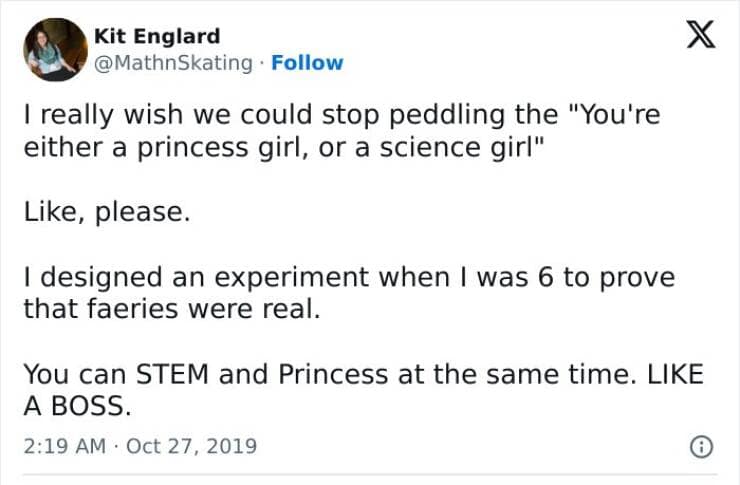Click the "I really wish" opening line
This screenshot has height=485, width=740.
(x=90, y=115)
